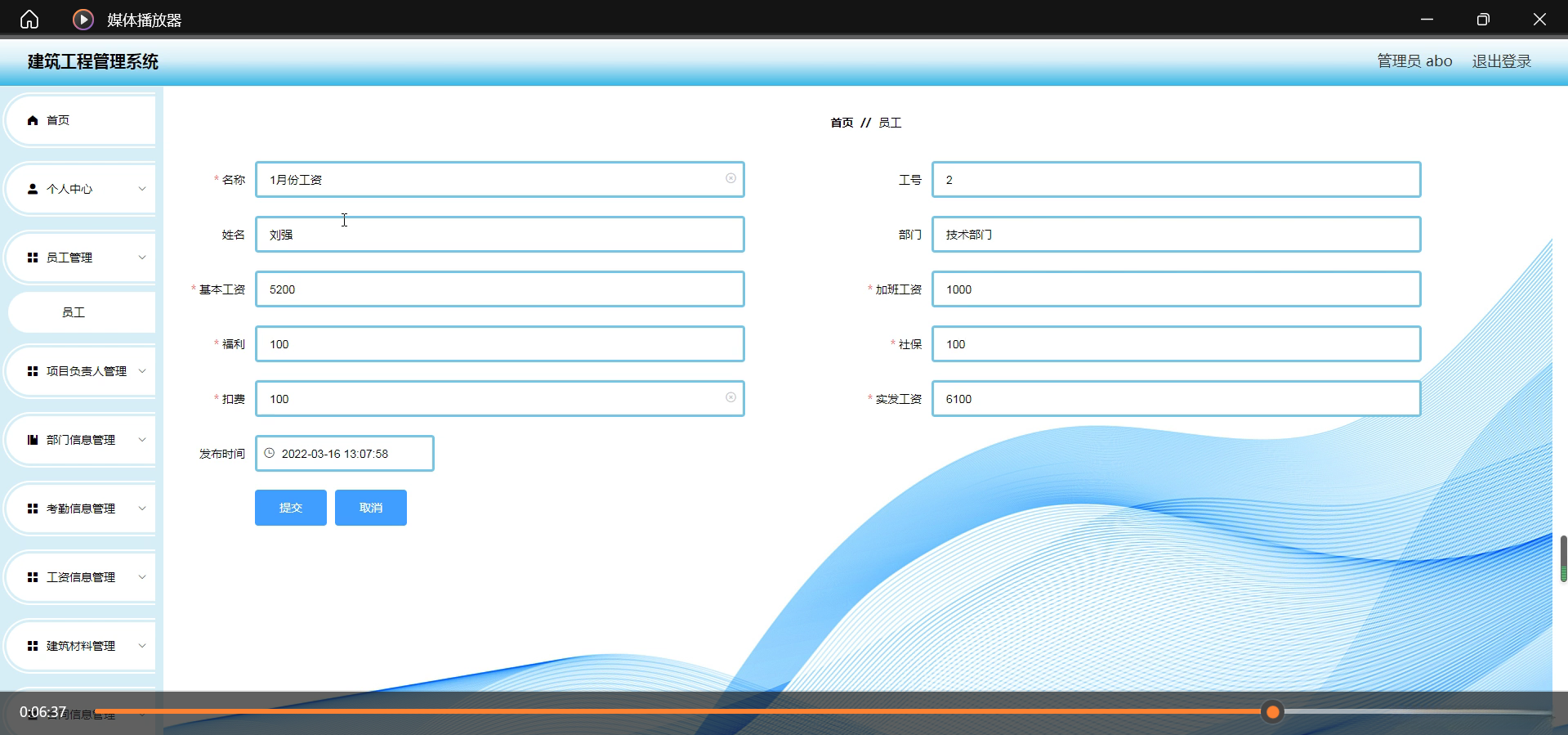The width and height of the screenshot is (1568, 735).
Task: Focus the 基本工资 input showing 5200
Action: 499,289
